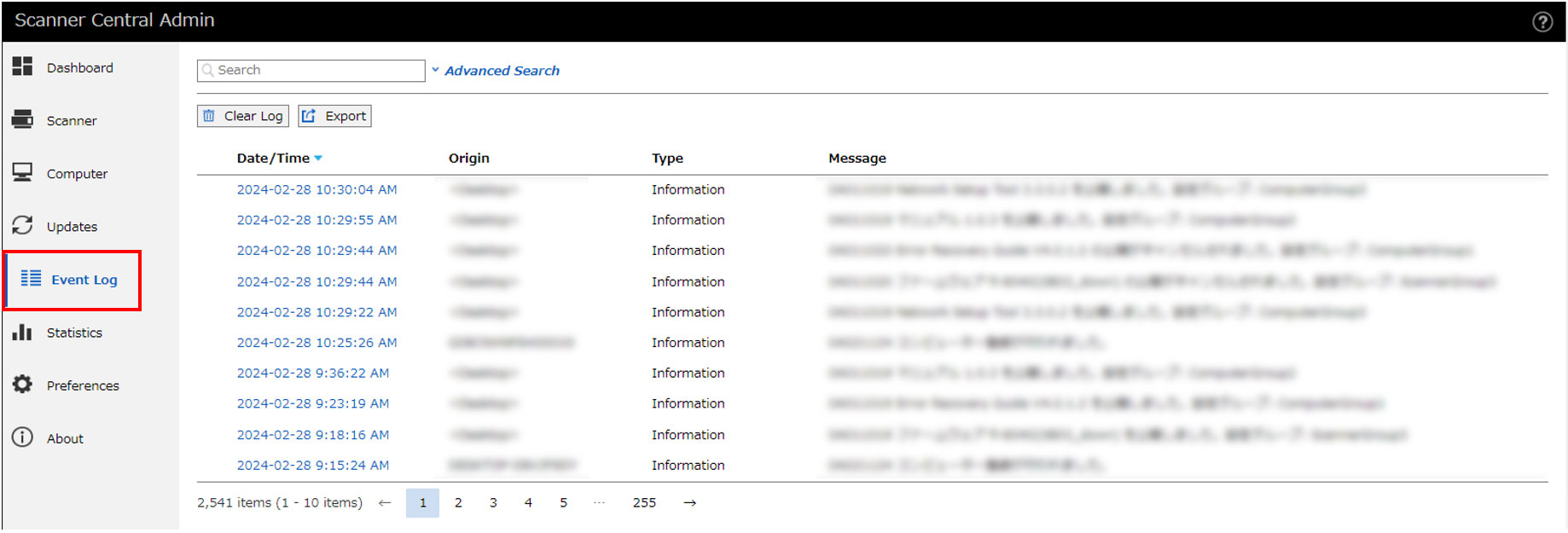The width and height of the screenshot is (1568, 533).
Task: Click the Dashboard tiles icon
Action: tap(22, 67)
